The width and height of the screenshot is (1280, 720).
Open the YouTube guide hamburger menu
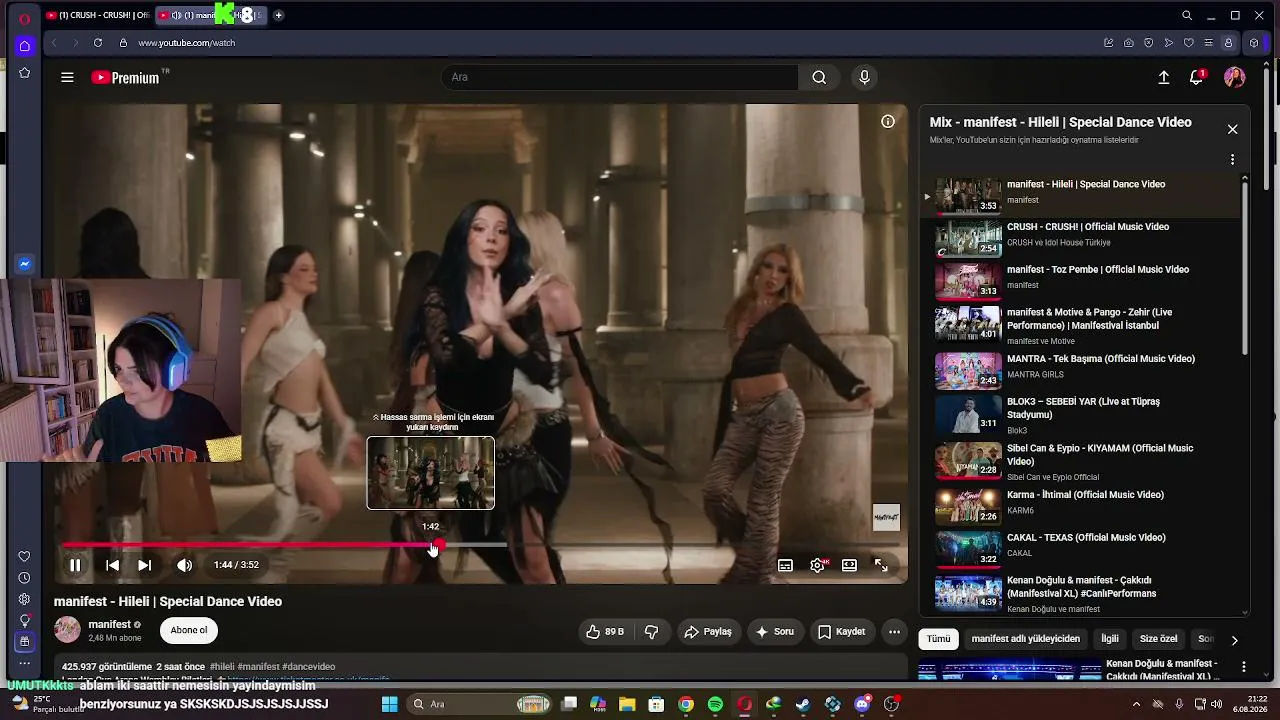[x=67, y=77]
